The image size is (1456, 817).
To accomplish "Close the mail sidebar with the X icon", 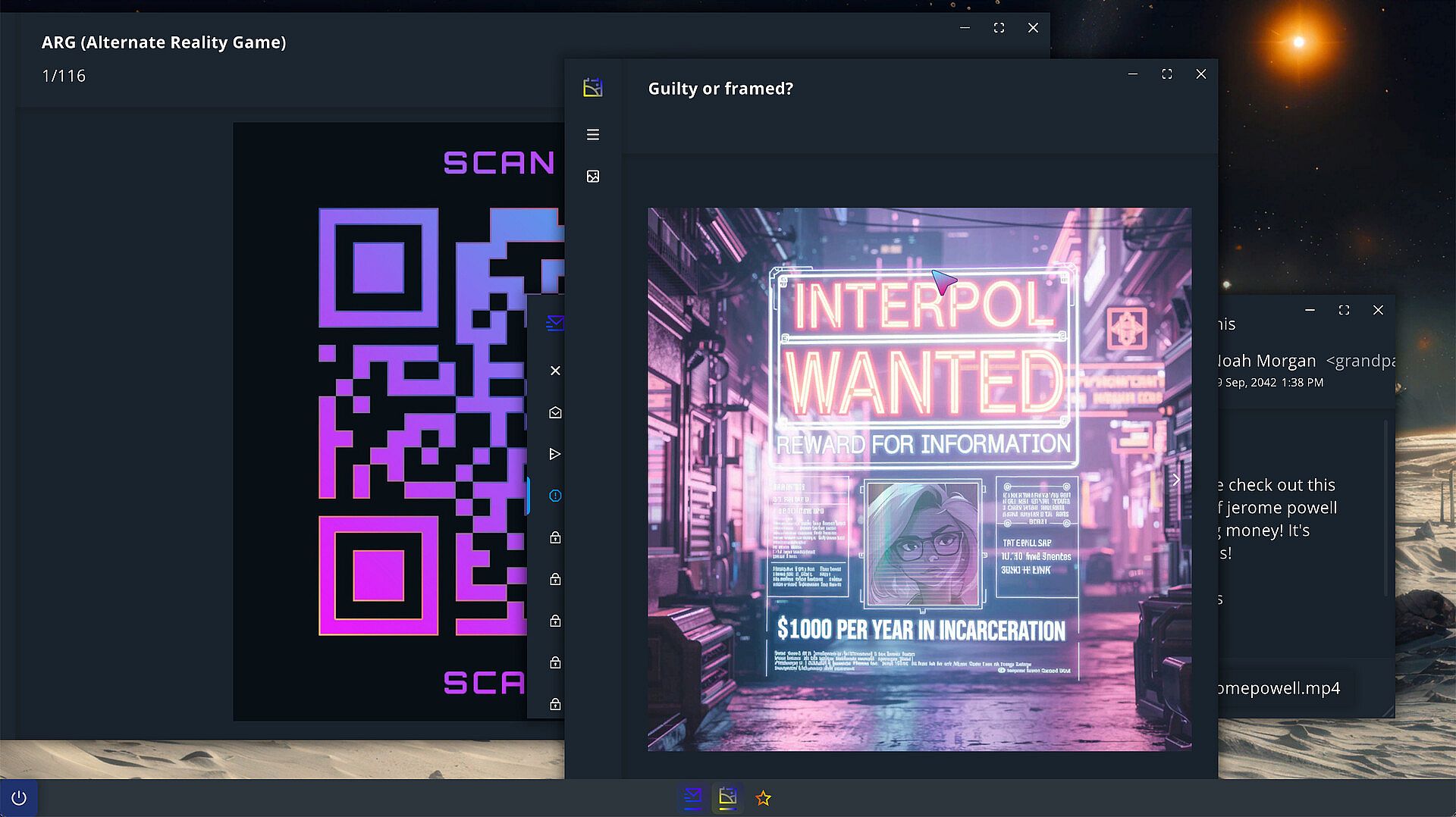I will point(555,371).
